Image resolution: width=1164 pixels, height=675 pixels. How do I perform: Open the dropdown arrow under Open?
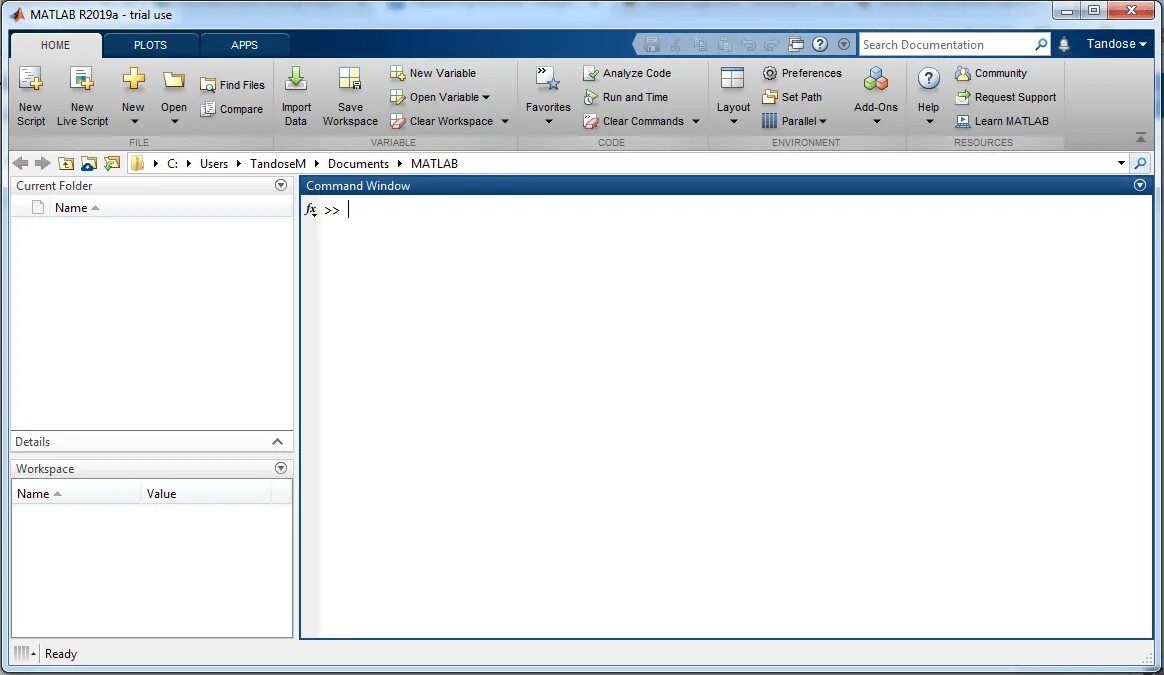point(174,122)
